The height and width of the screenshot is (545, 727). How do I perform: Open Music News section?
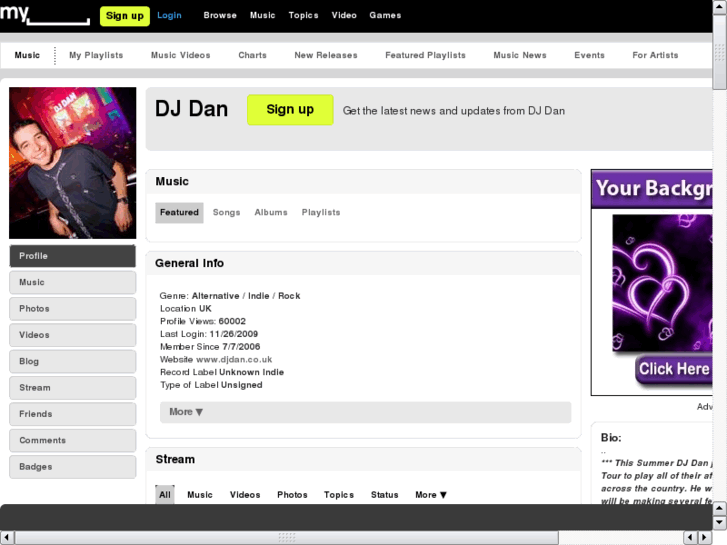[520, 55]
